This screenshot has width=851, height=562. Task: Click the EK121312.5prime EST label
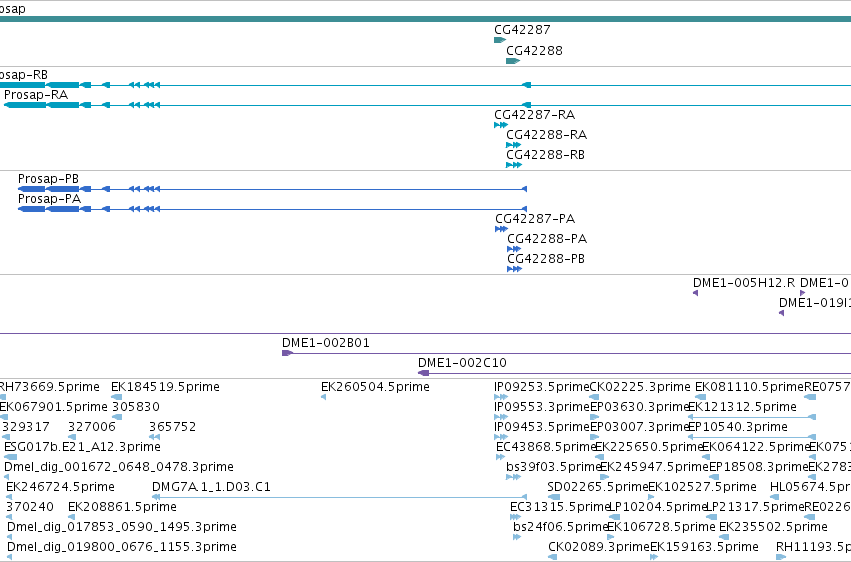[x=742, y=407]
